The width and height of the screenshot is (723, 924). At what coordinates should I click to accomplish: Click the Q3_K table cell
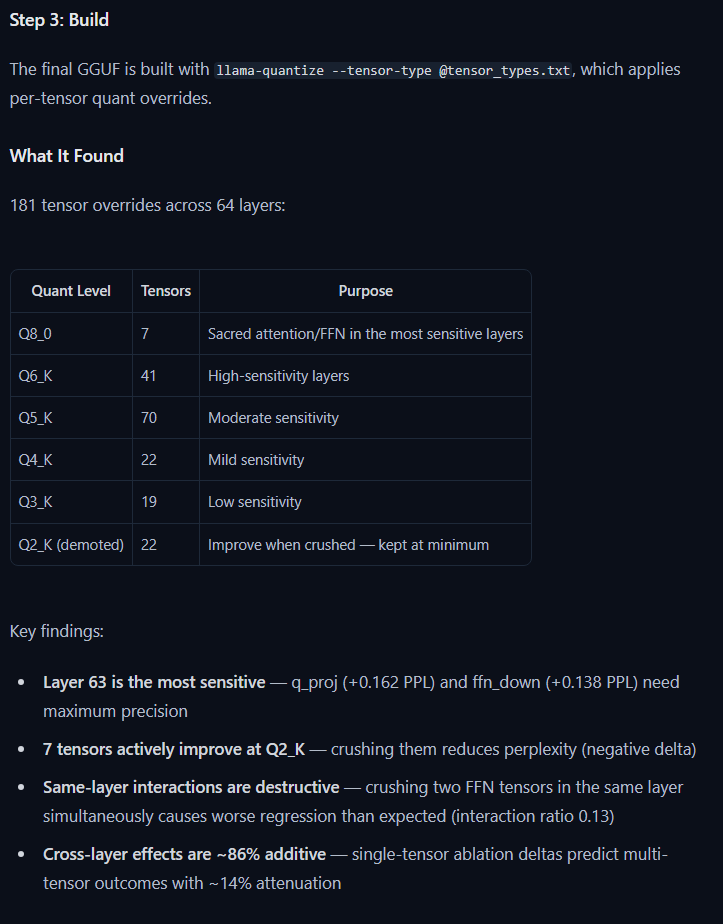[x=71, y=502]
